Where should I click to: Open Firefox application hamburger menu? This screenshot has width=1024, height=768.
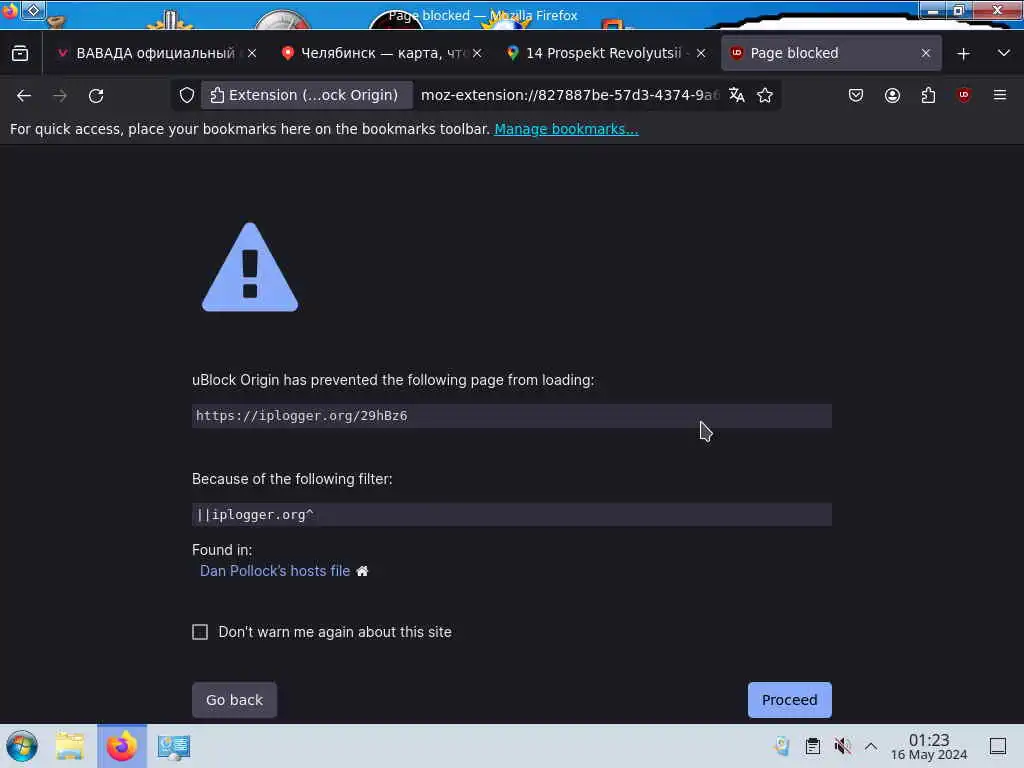[x=1000, y=95]
